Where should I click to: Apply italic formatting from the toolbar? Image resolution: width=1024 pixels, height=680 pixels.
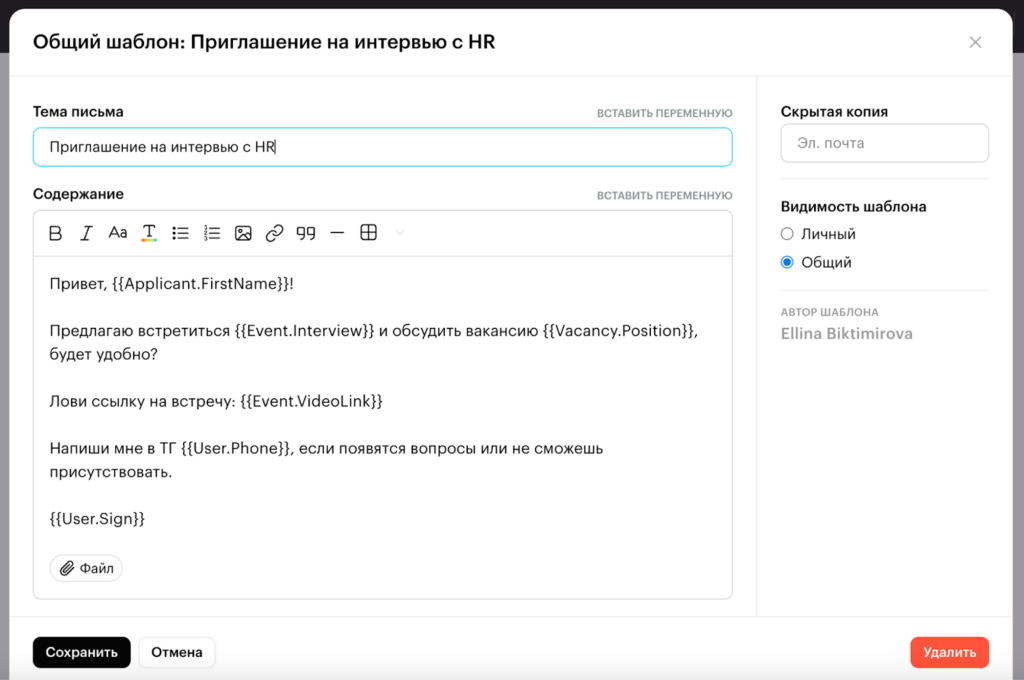87,233
